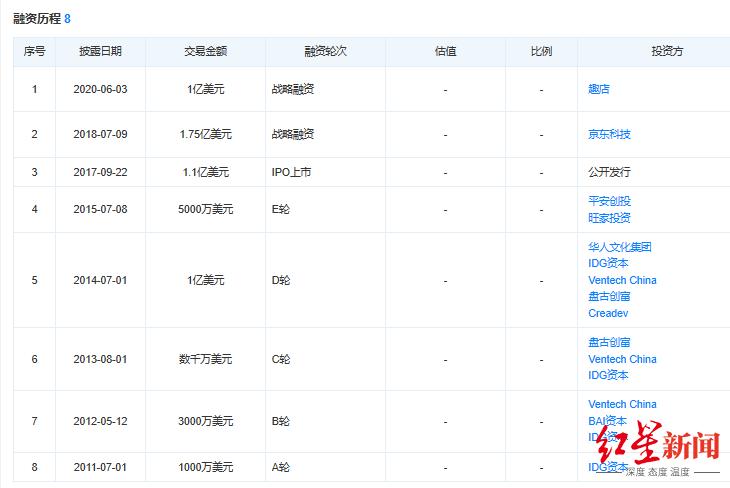Click the 估值 column header
The height and width of the screenshot is (488, 730).
pyautogui.click(x=445, y=51)
